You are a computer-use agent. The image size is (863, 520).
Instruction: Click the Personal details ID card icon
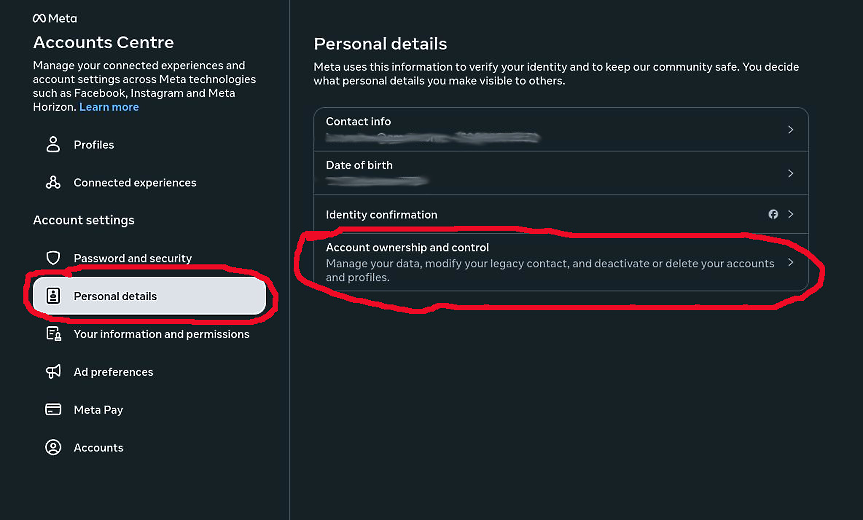53,295
